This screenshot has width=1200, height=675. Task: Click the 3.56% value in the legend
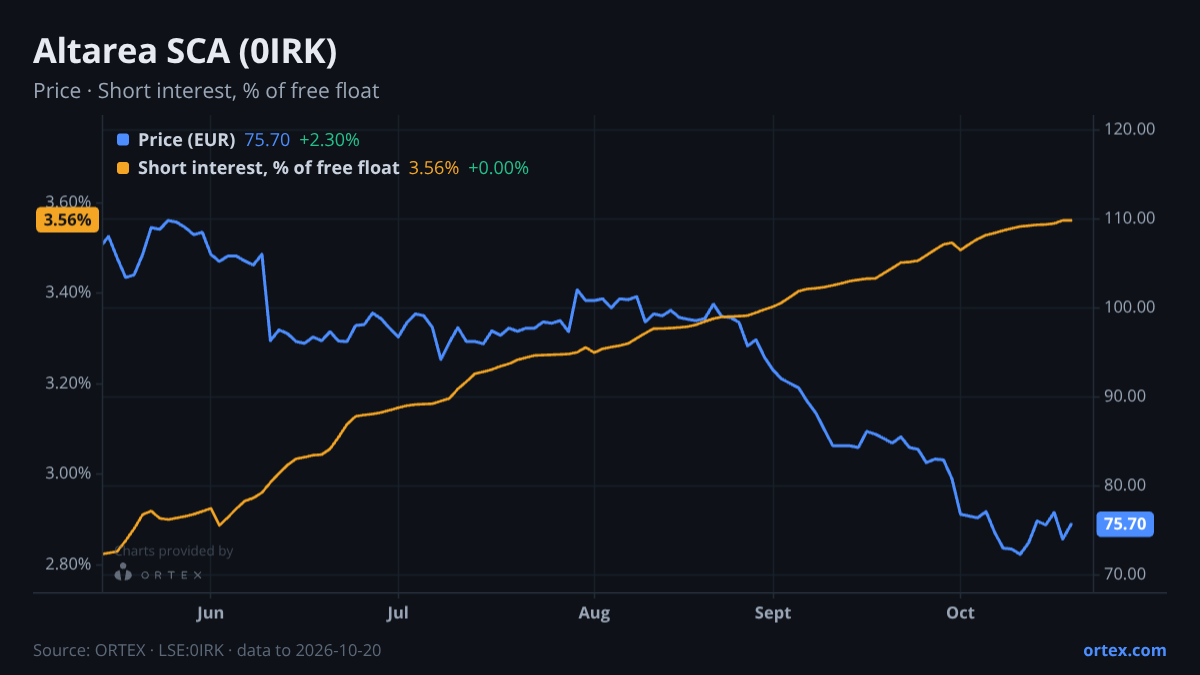(x=434, y=168)
